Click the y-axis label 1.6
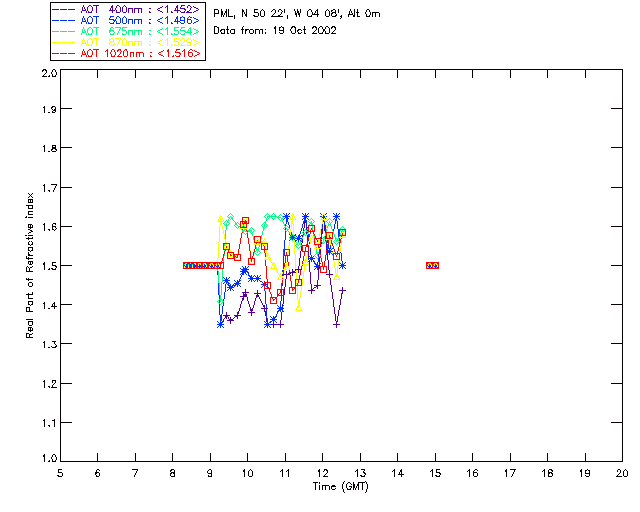Viewport: 640px width, 512px height. pos(49,227)
